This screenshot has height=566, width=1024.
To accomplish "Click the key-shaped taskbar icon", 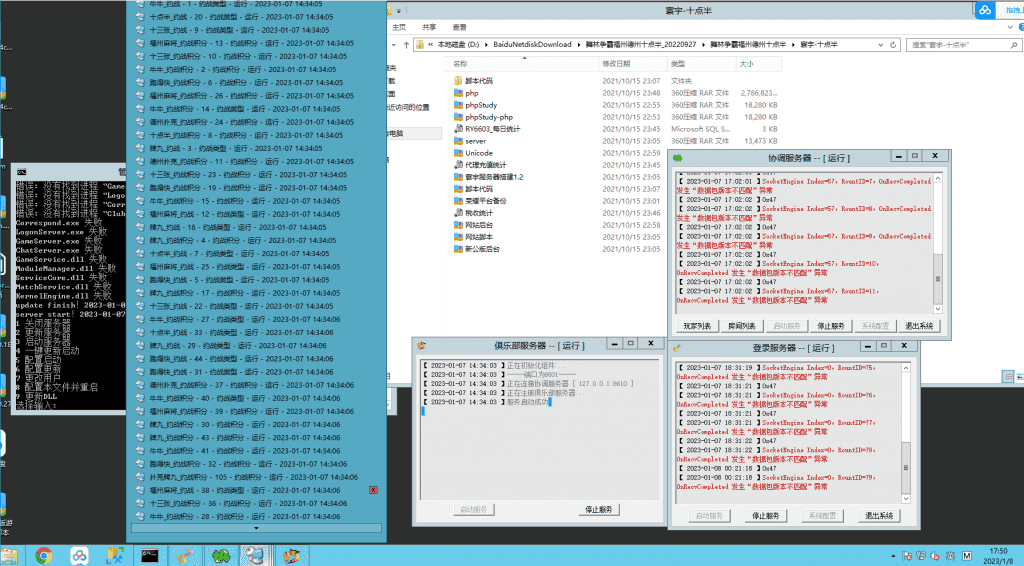I will click(185, 556).
